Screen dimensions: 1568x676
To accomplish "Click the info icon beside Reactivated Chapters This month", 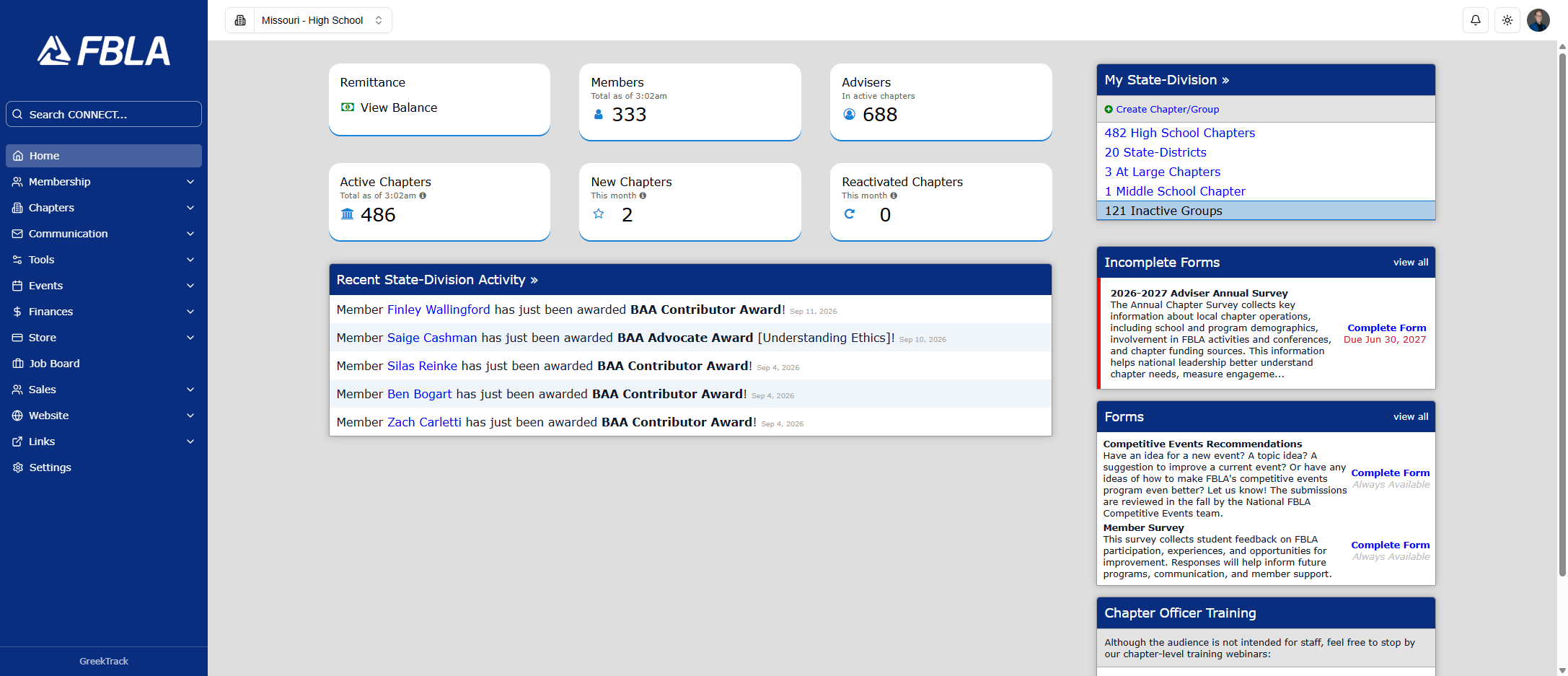I will [x=894, y=196].
